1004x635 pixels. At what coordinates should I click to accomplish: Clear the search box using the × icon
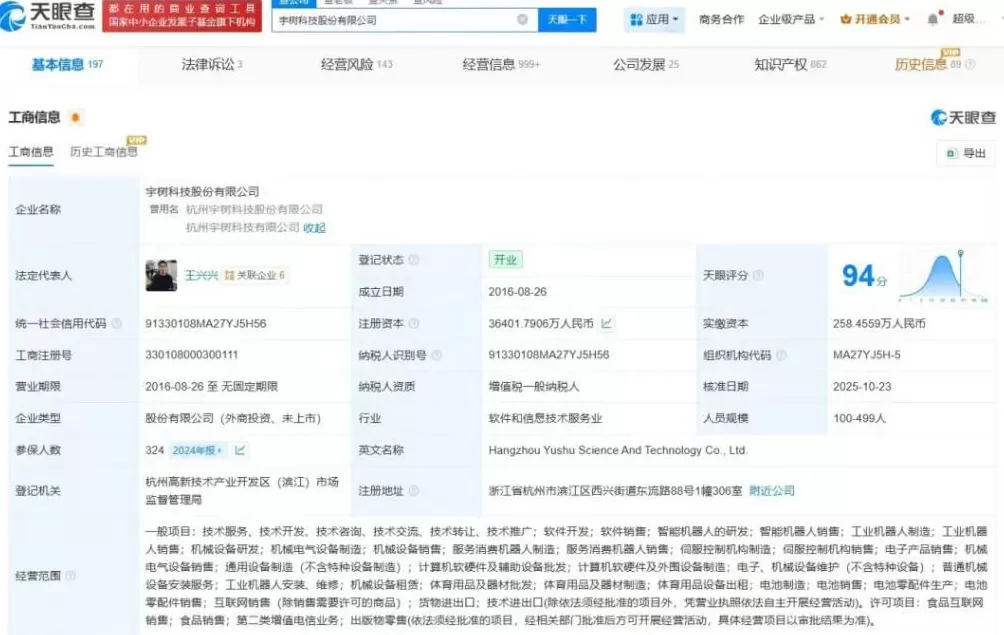pos(521,19)
